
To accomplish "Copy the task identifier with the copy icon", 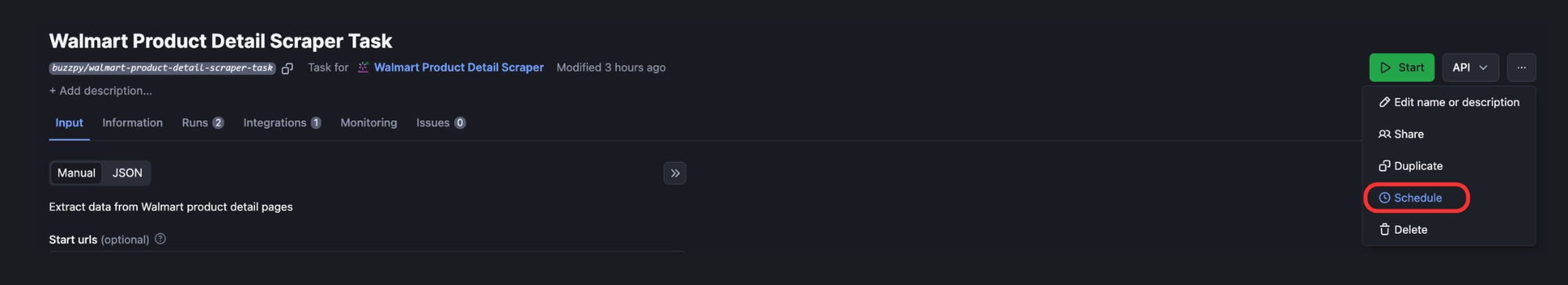I will 288,68.
